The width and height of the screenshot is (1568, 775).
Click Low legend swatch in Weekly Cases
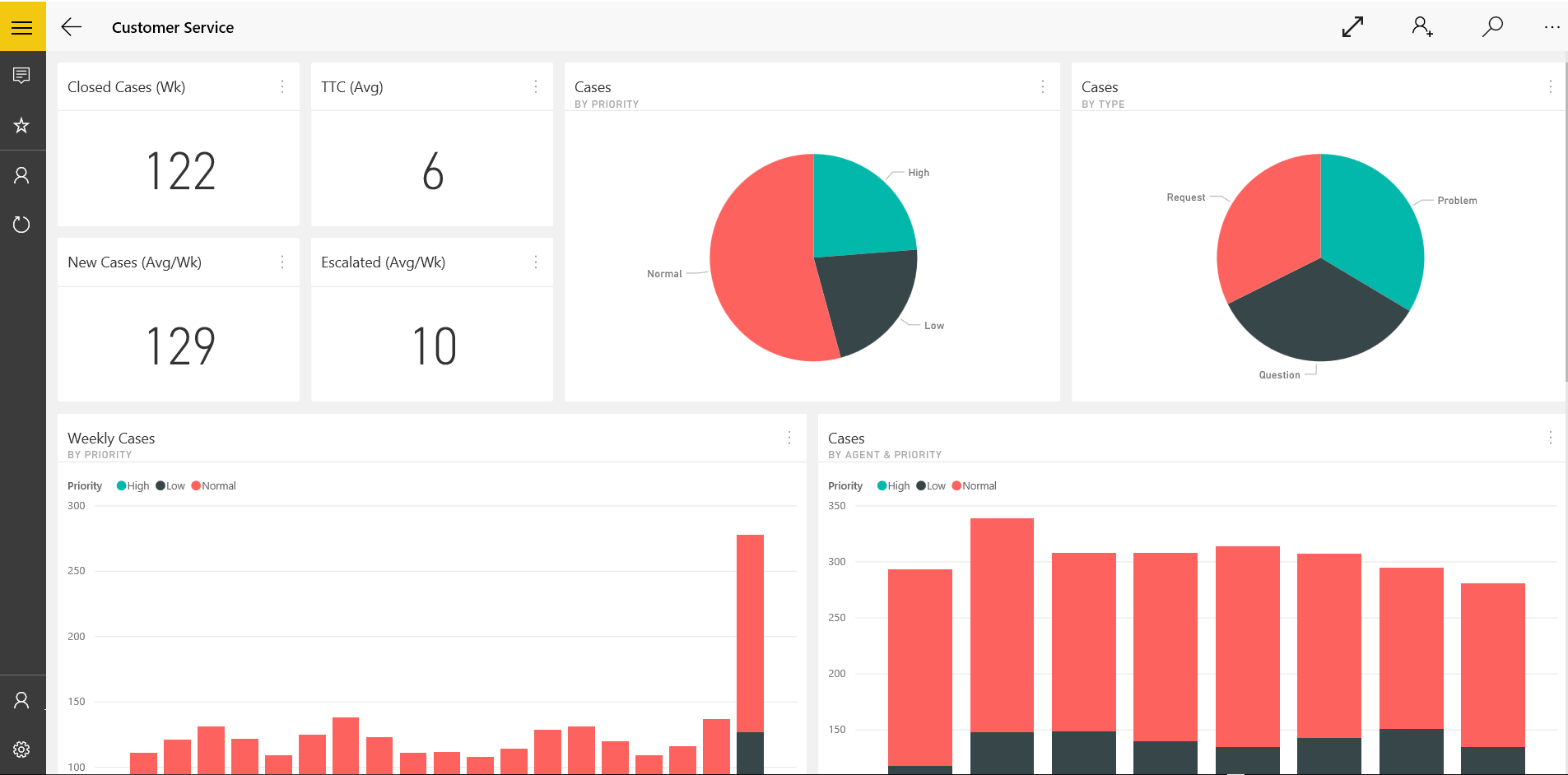[161, 485]
